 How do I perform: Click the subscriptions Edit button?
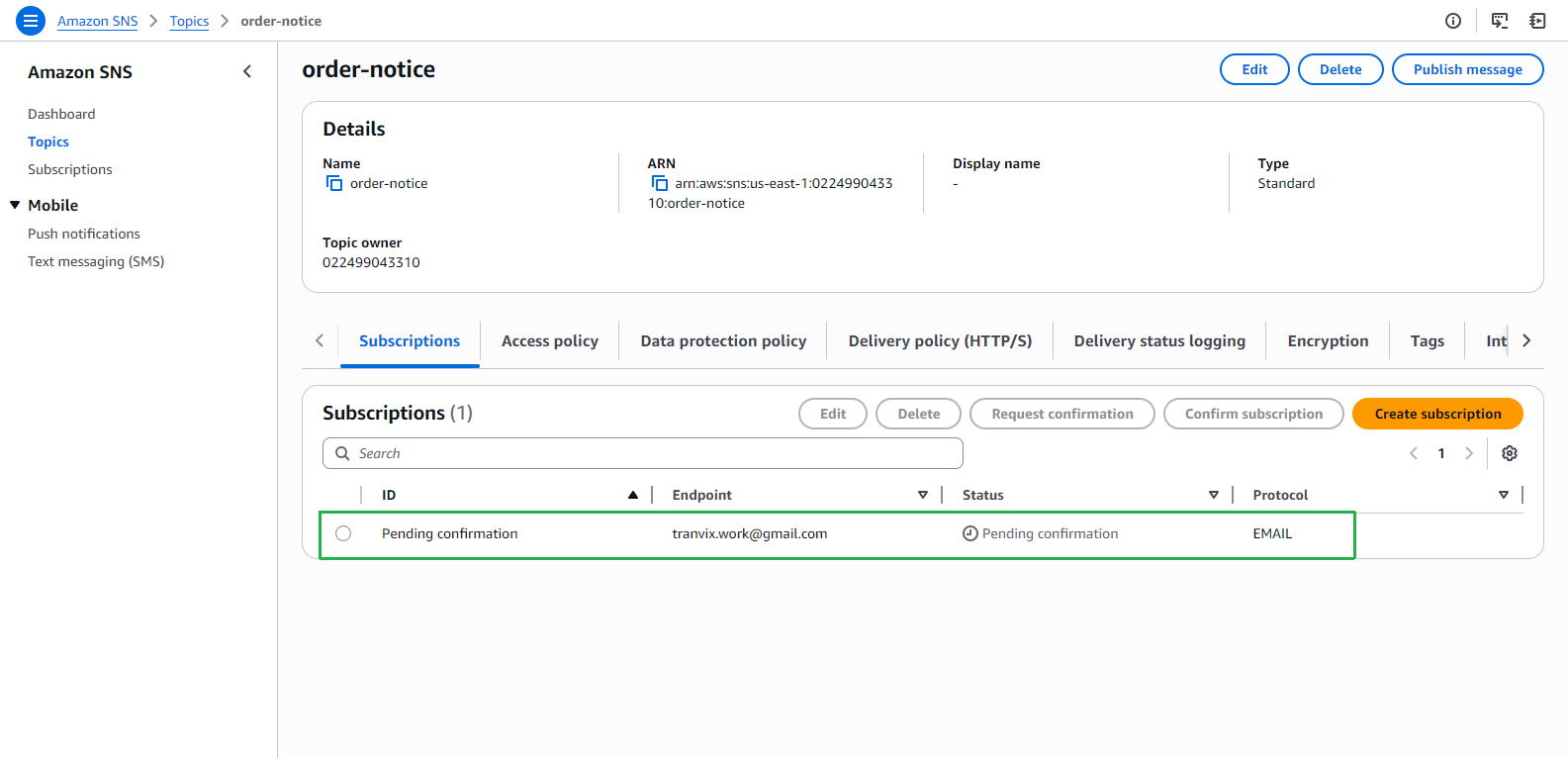coord(833,414)
